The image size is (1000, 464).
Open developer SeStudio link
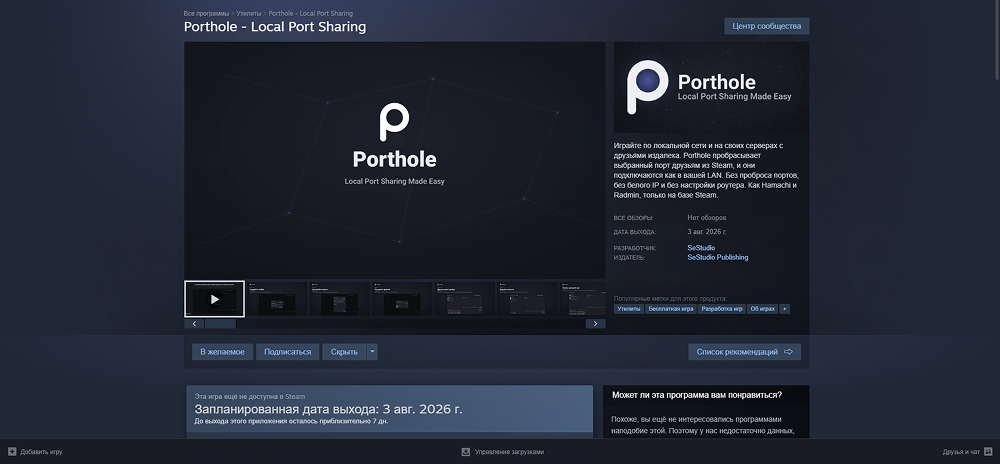[x=701, y=248]
